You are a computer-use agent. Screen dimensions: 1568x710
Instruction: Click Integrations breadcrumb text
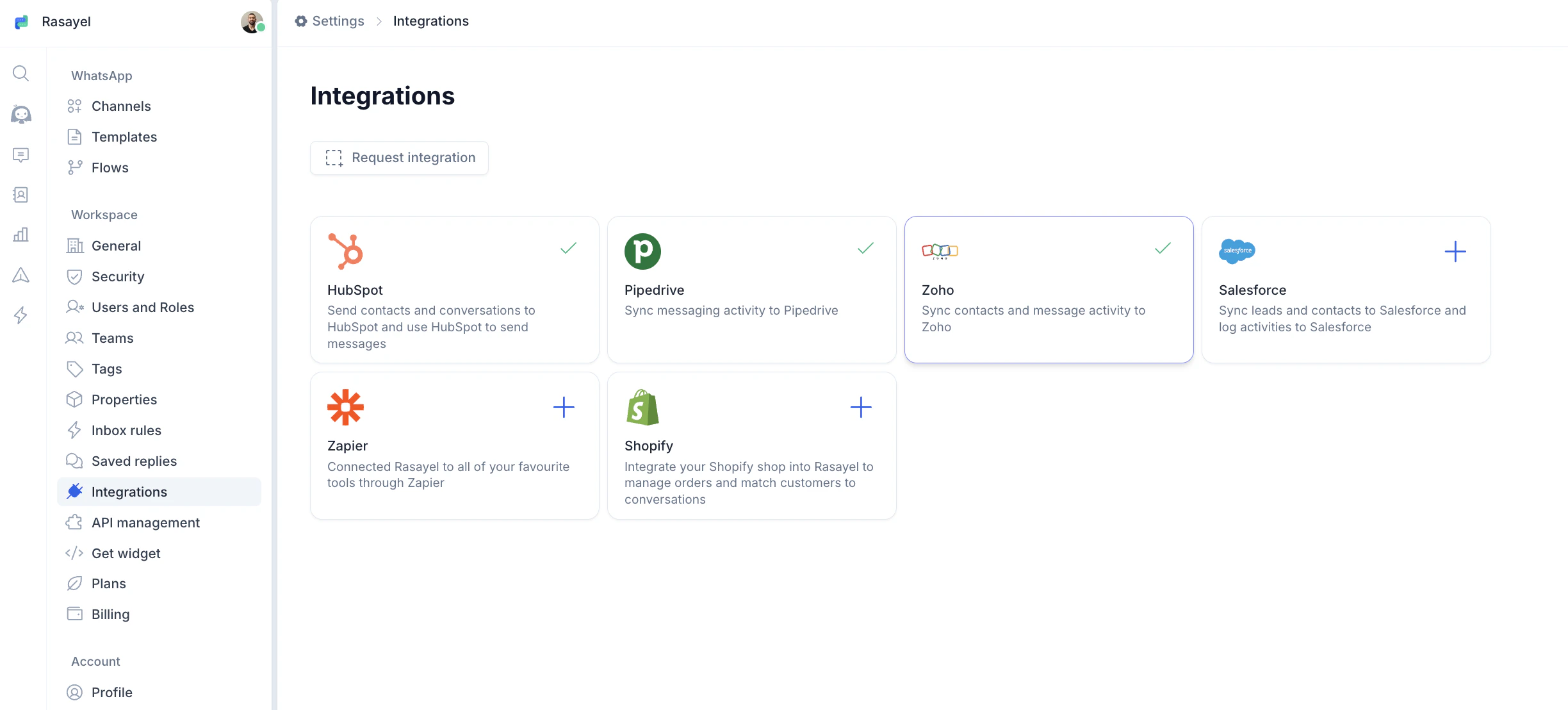click(431, 21)
